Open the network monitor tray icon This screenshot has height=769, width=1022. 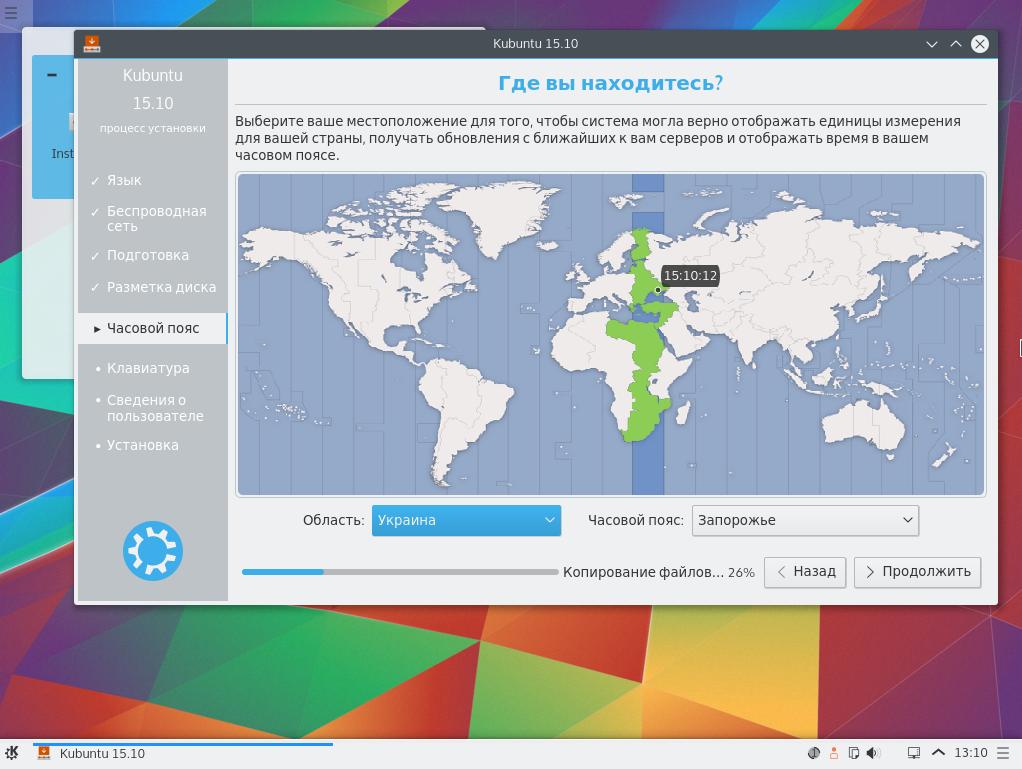coord(913,753)
